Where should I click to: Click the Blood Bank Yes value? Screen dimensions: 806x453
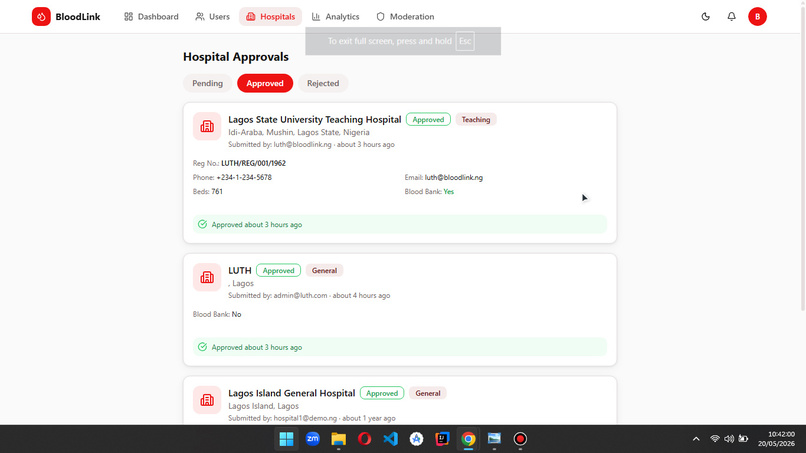(x=449, y=191)
